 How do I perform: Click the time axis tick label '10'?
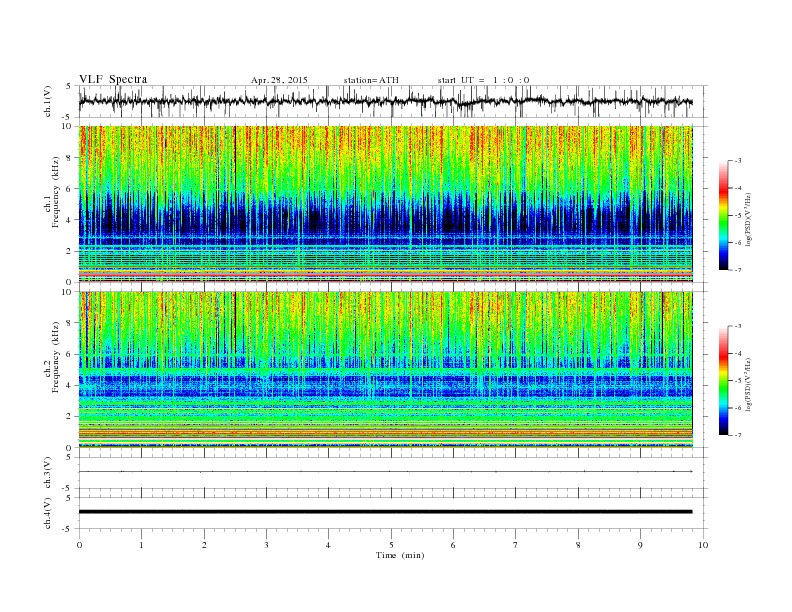(703, 545)
